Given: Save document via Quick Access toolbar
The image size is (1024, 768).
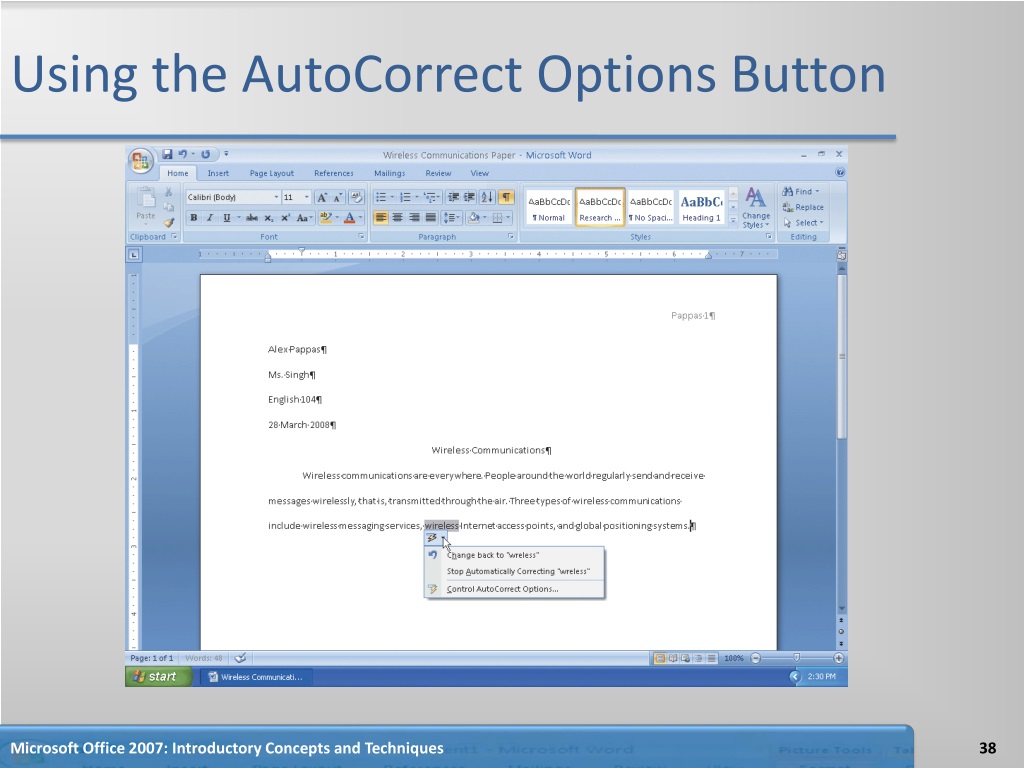Looking at the screenshot, I should [x=167, y=154].
